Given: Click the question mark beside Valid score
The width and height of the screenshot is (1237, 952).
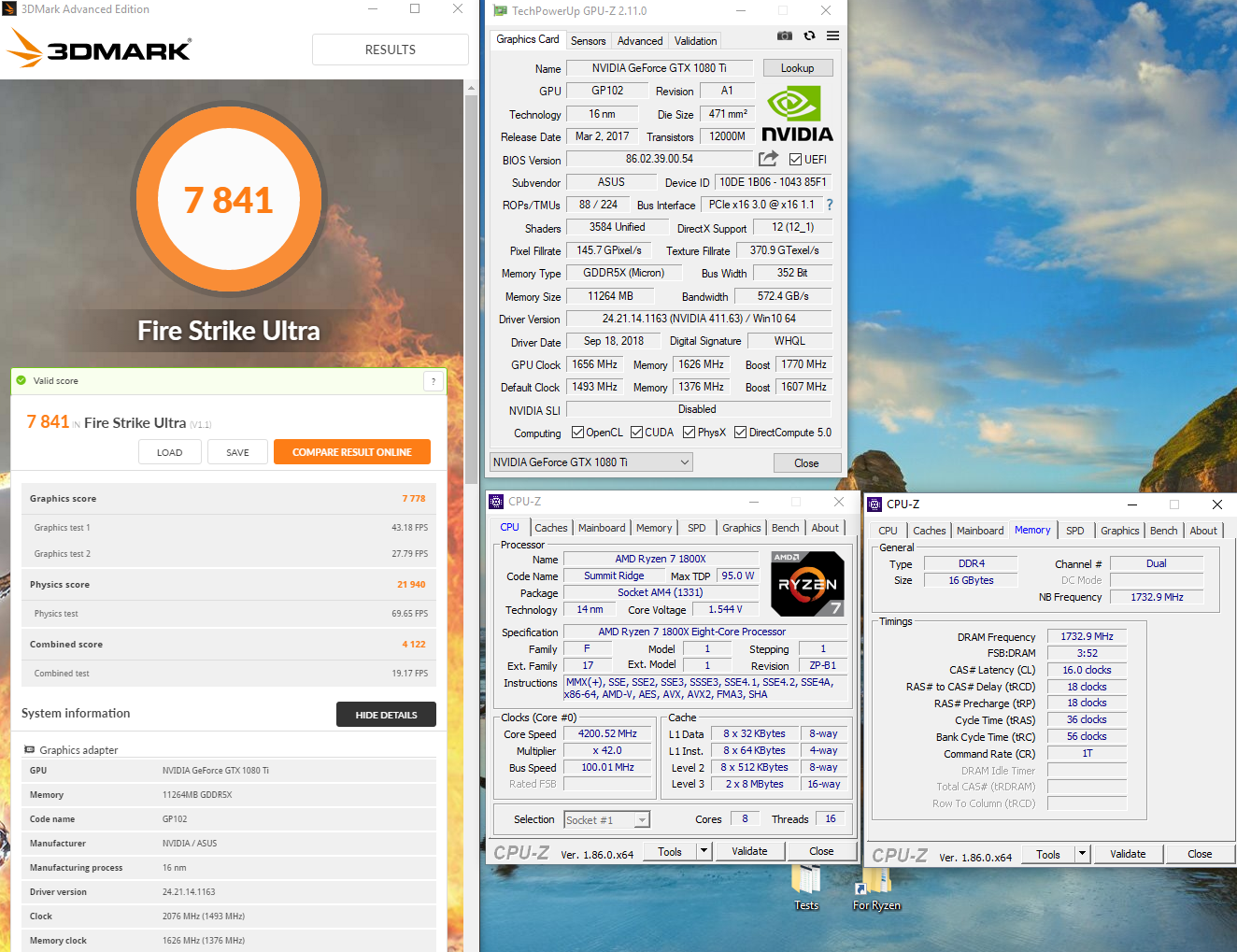Looking at the screenshot, I should click(433, 380).
